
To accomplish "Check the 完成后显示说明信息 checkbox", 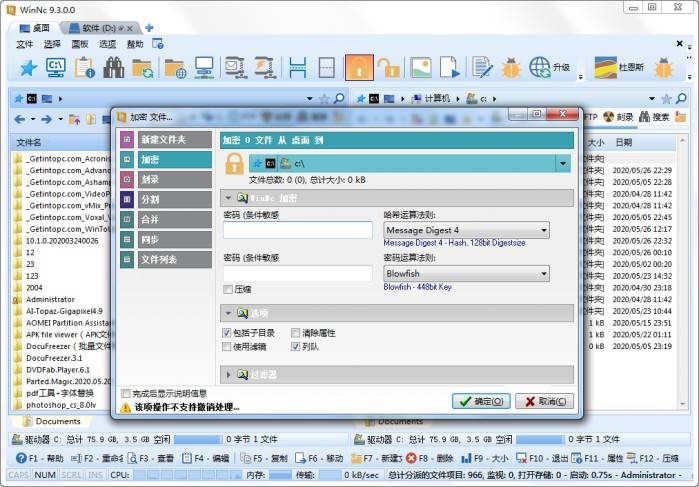I will point(125,393).
